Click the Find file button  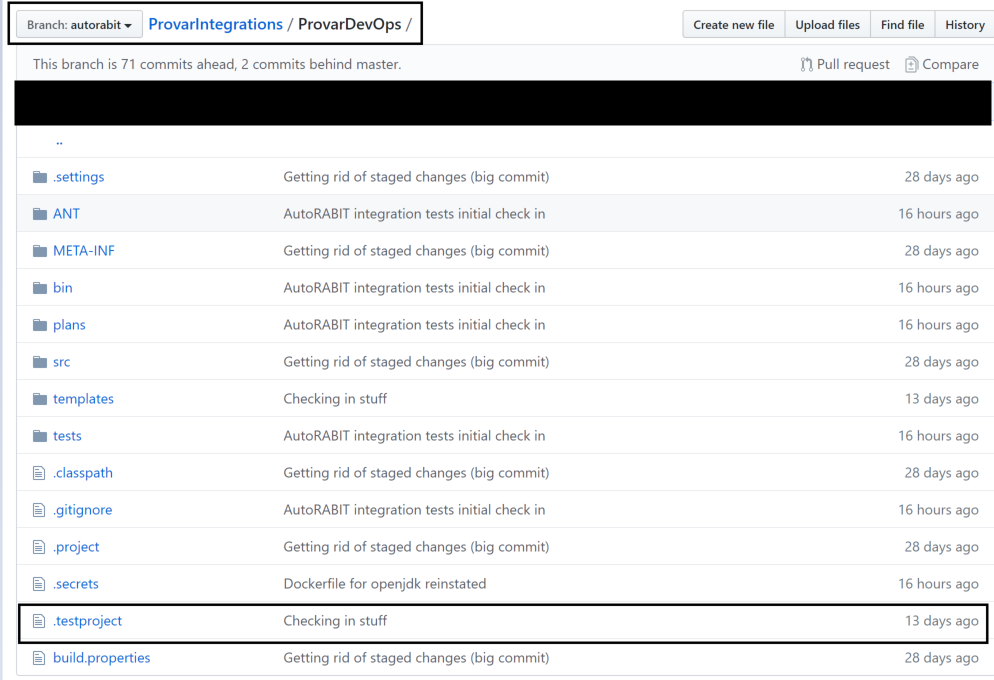pos(902,25)
